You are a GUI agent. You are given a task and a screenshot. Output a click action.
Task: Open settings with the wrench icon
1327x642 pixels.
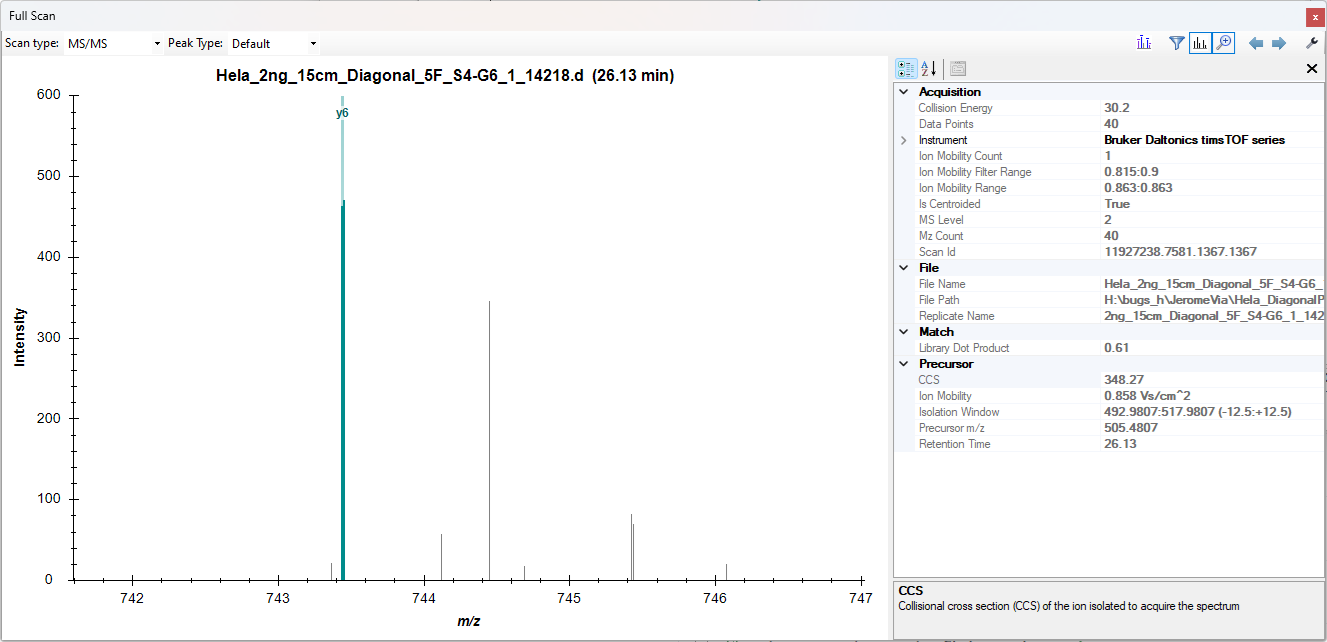tap(1312, 43)
